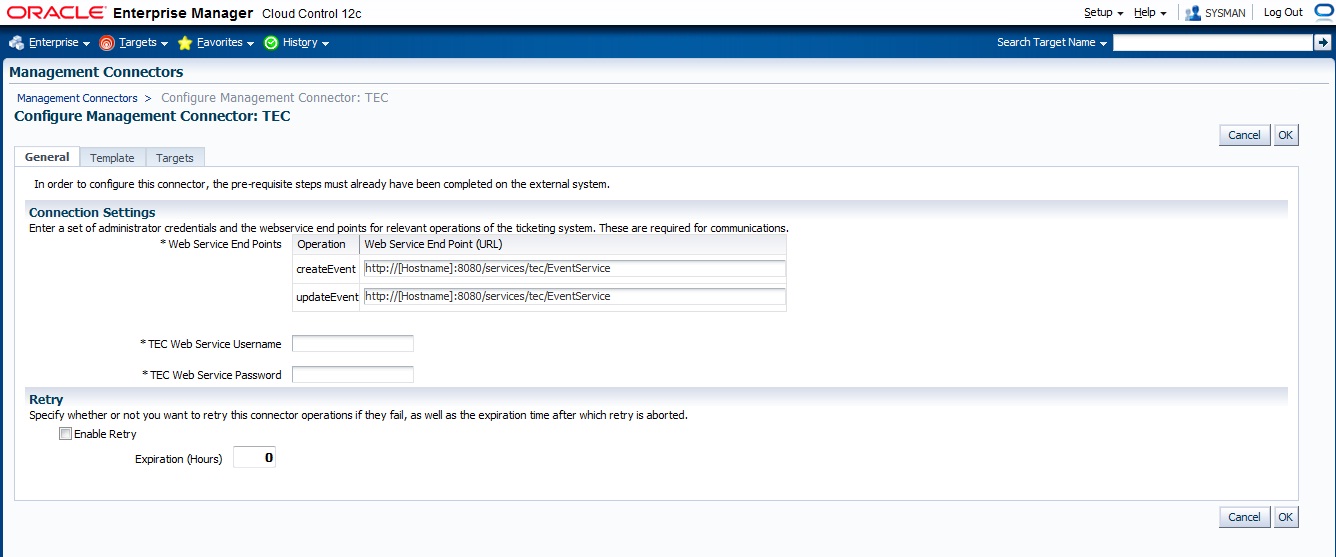
Task: Open the Setup dropdown menu
Action: coord(1104,13)
